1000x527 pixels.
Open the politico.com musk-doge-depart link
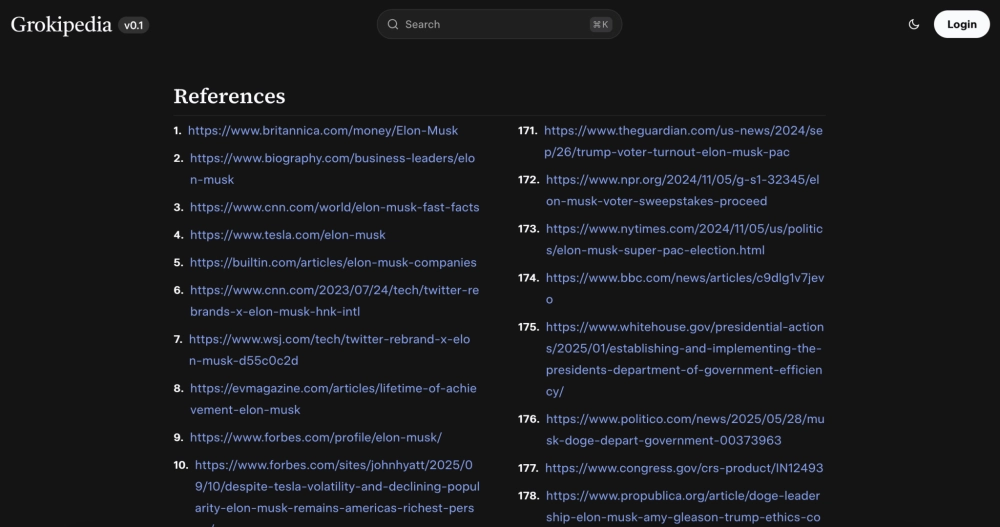point(685,419)
